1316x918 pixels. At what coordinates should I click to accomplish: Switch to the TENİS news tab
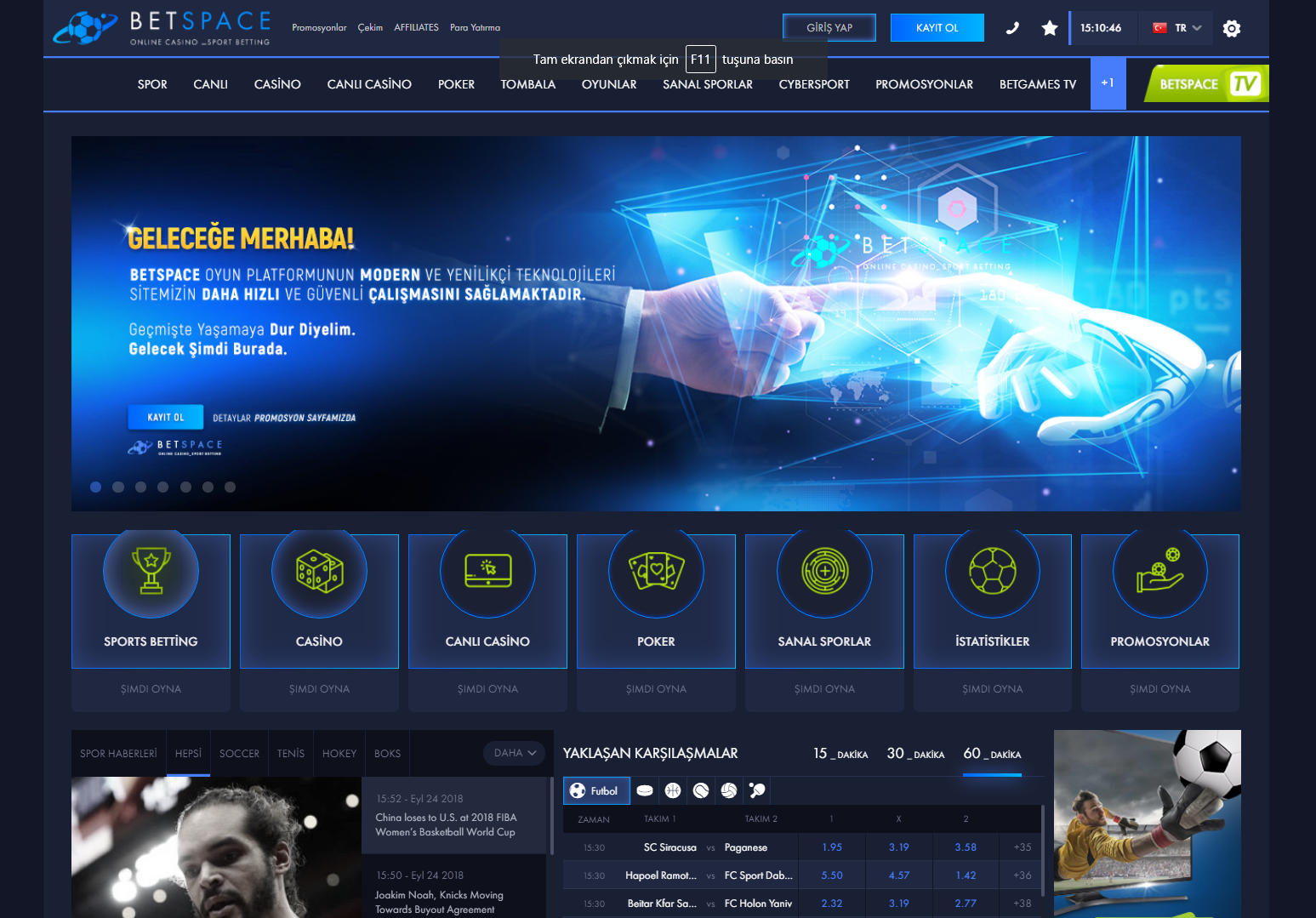pyautogui.click(x=290, y=754)
